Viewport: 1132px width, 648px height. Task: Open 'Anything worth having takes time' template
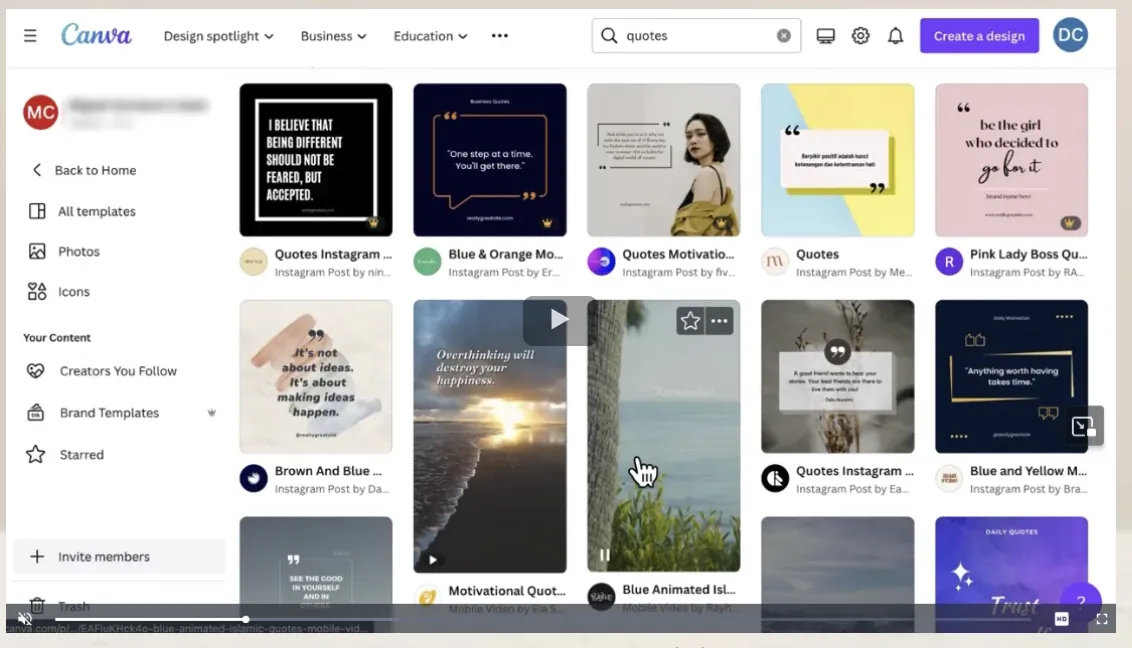(x=1011, y=377)
